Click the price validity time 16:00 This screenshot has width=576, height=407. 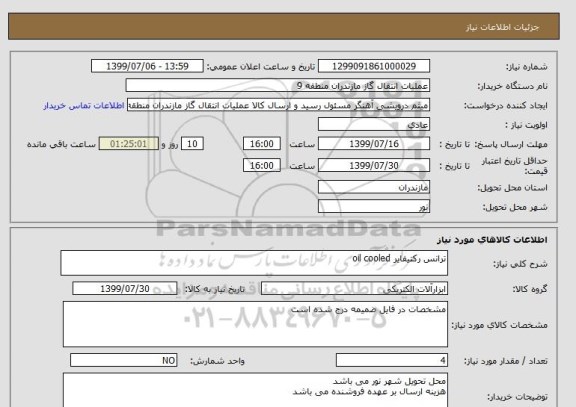[x=262, y=165]
